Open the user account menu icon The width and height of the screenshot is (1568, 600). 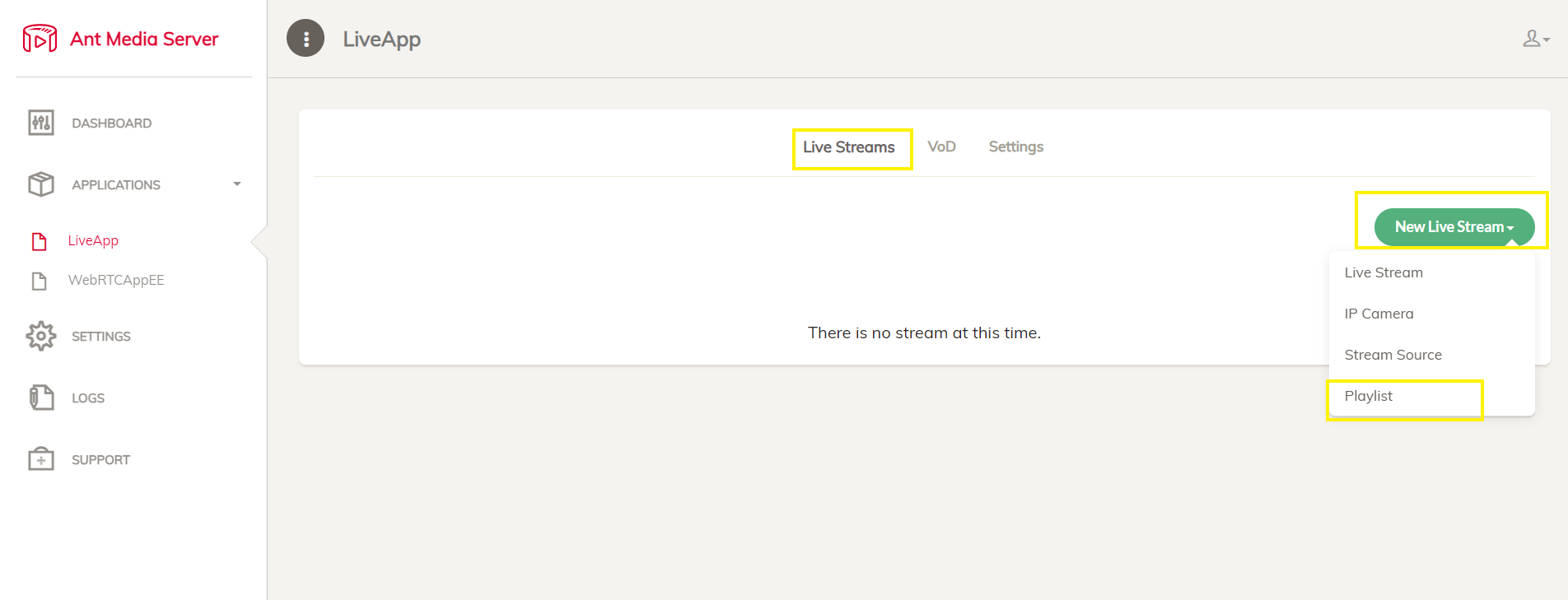point(1536,39)
